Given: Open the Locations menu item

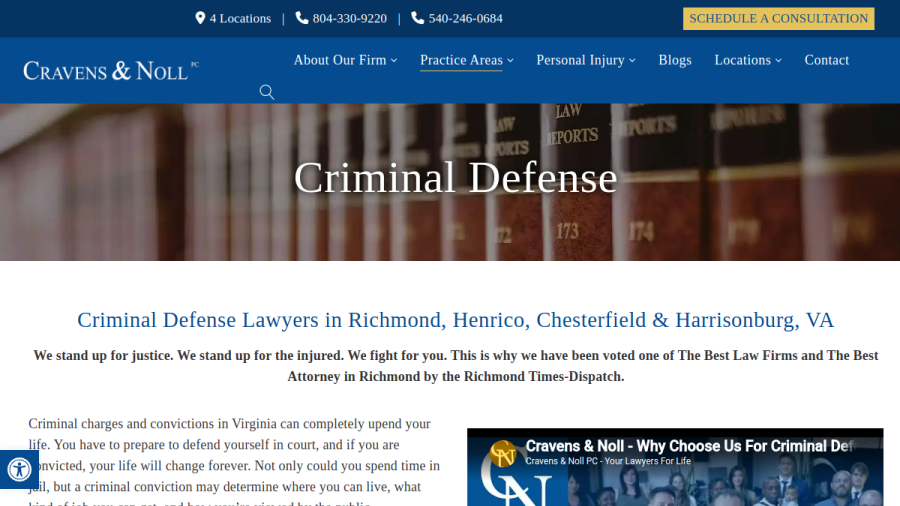Looking at the screenshot, I should coord(743,60).
